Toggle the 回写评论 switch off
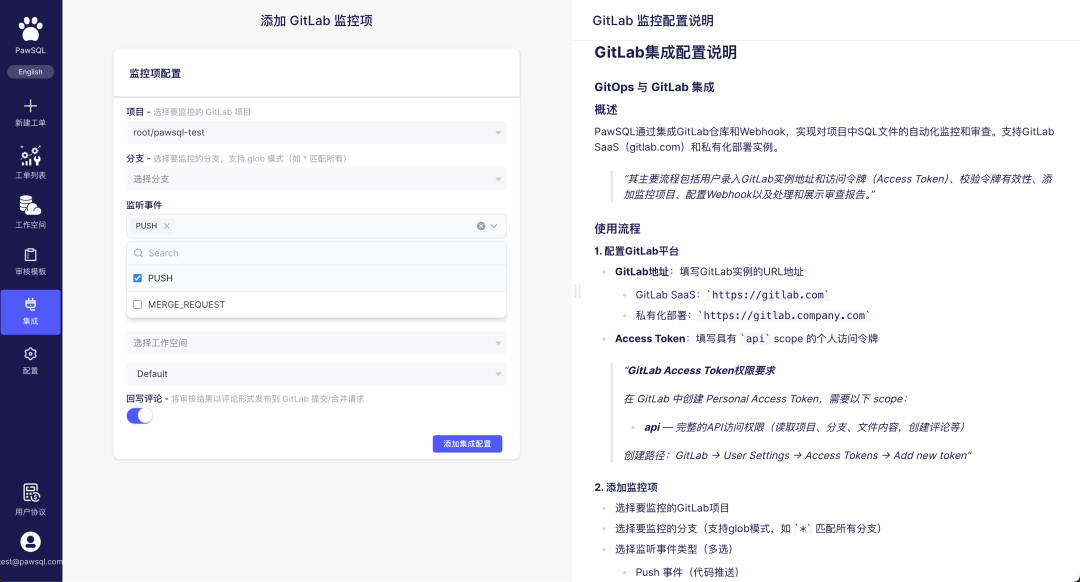This screenshot has width=1080, height=582. [140, 416]
